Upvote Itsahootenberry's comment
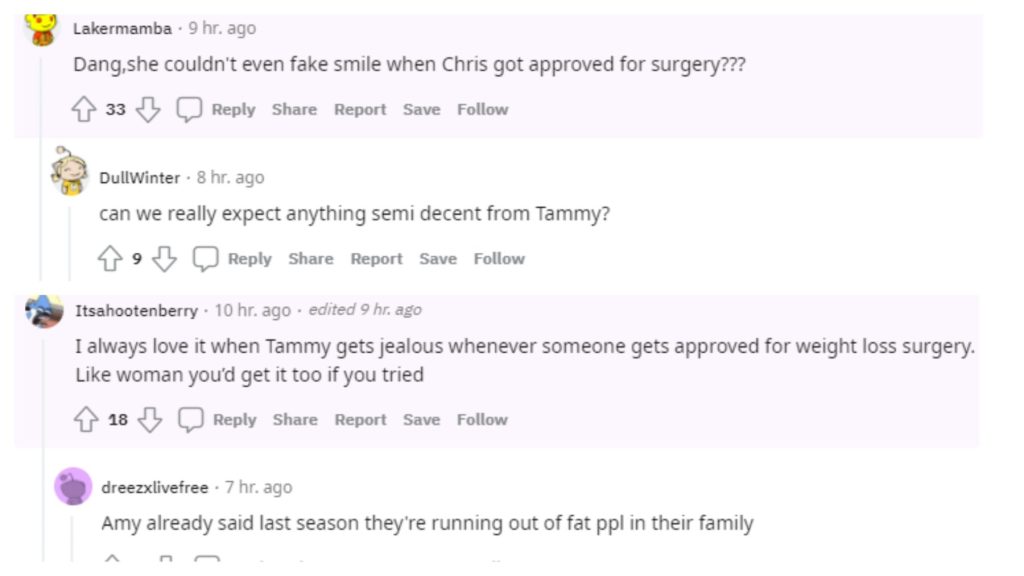Screen dimensions: 1024x576 [x=85, y=420]
